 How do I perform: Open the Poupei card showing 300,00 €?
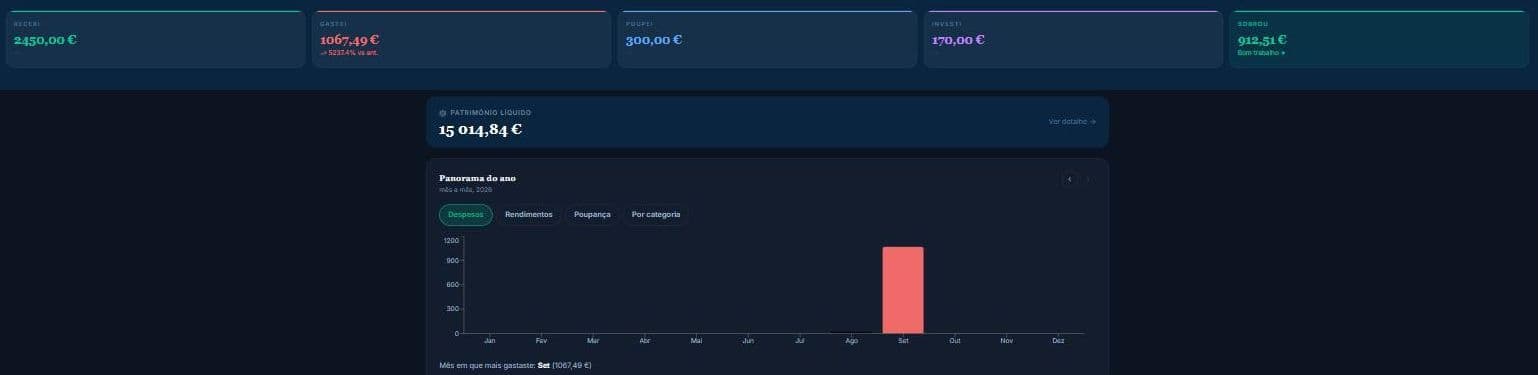point(767,39)
